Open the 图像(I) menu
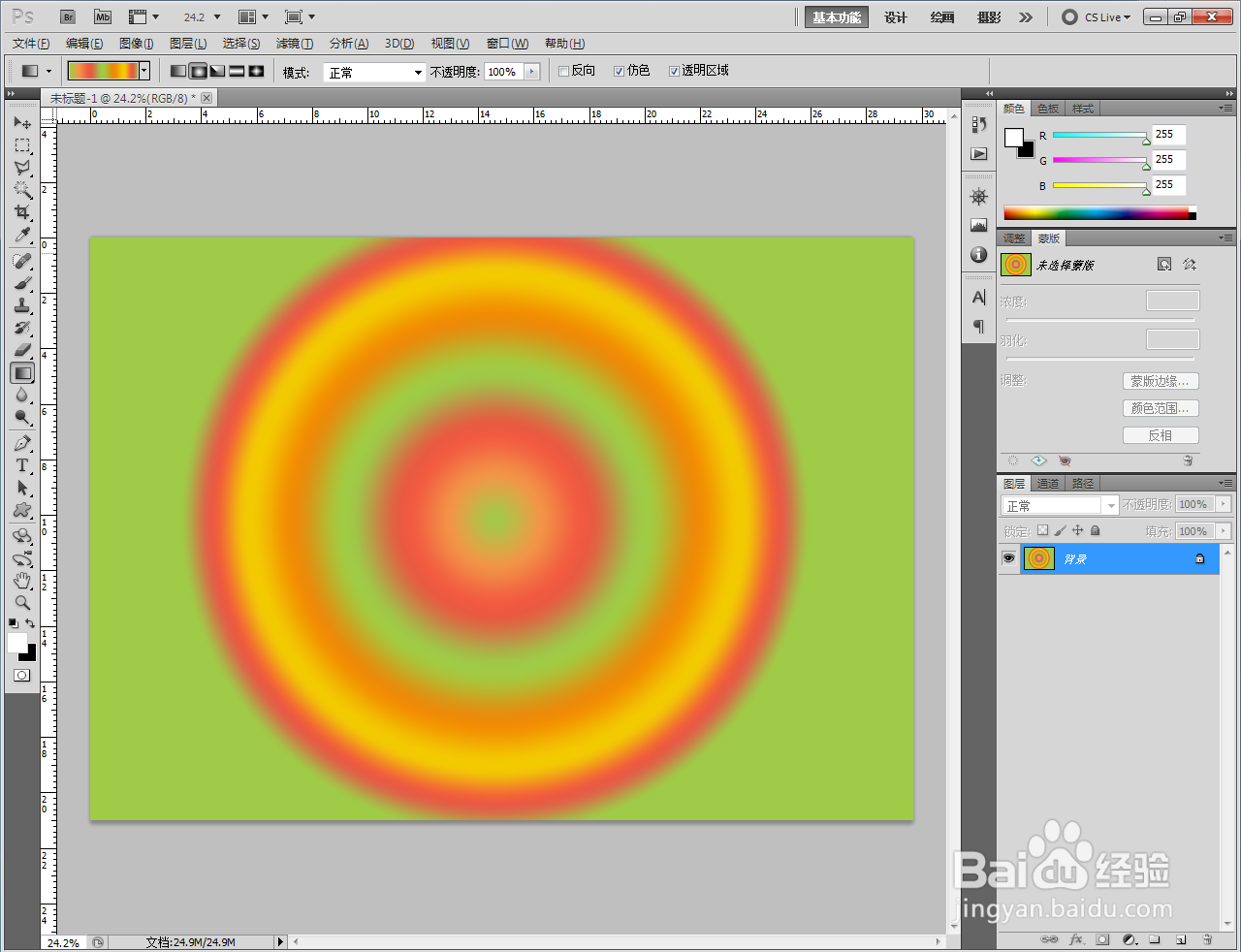The height and width of the screenshot is (952, 1241). 137,44
